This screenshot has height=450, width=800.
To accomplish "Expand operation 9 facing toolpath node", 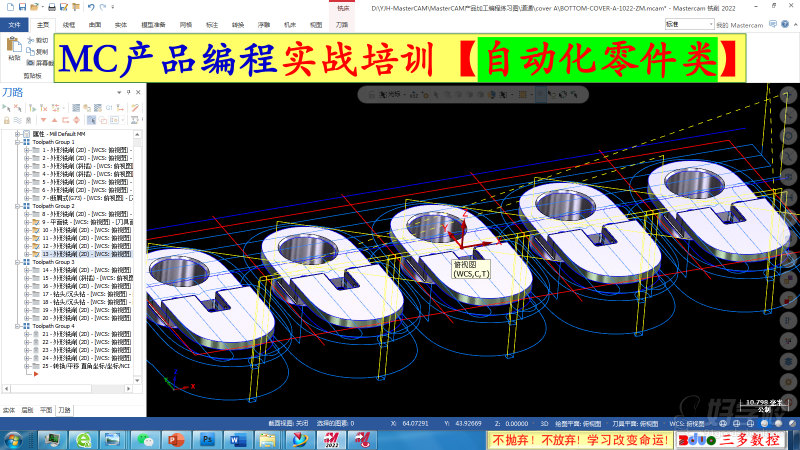I will 26,222.
